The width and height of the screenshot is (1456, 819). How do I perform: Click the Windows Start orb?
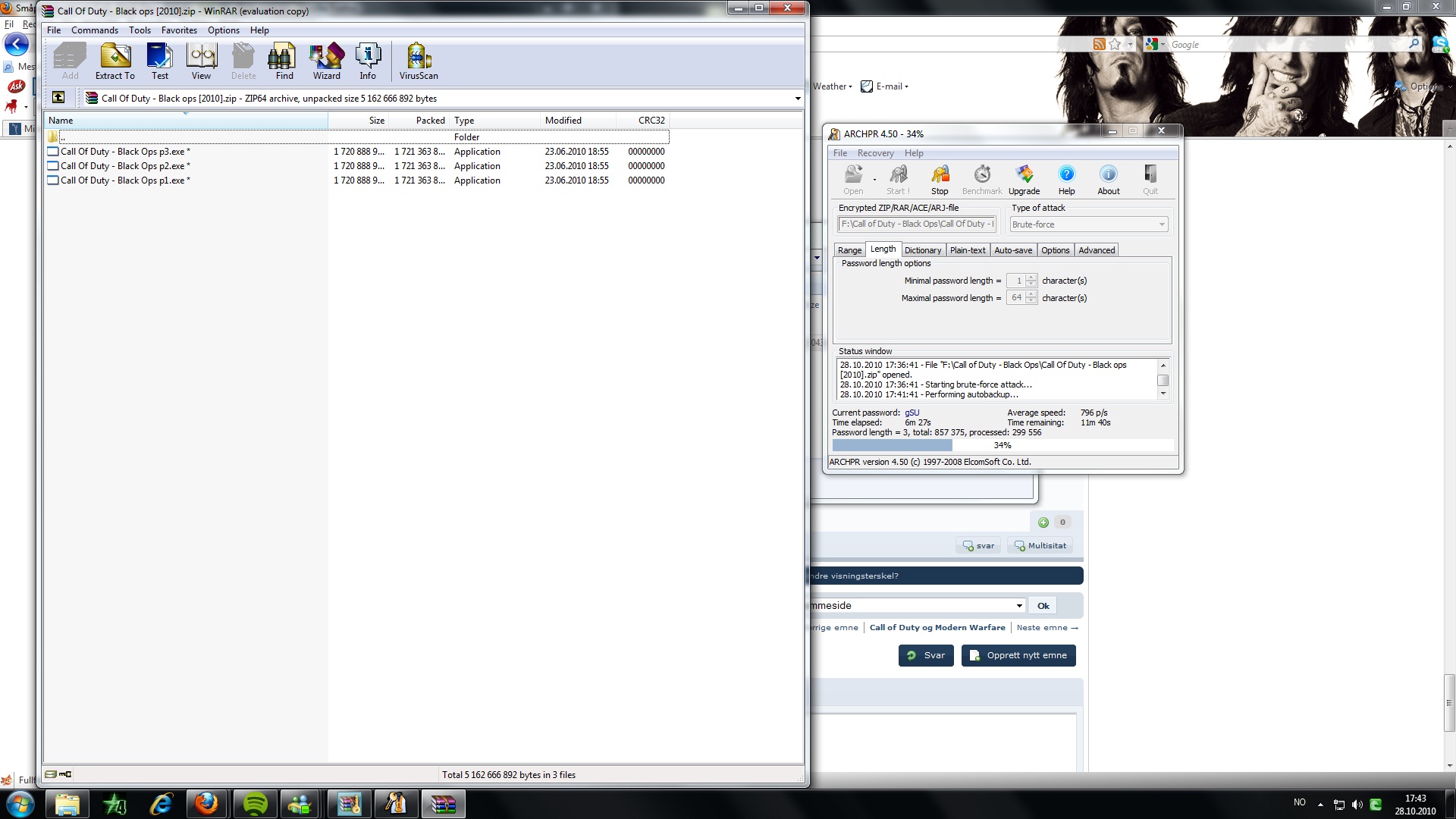point(20,804)
